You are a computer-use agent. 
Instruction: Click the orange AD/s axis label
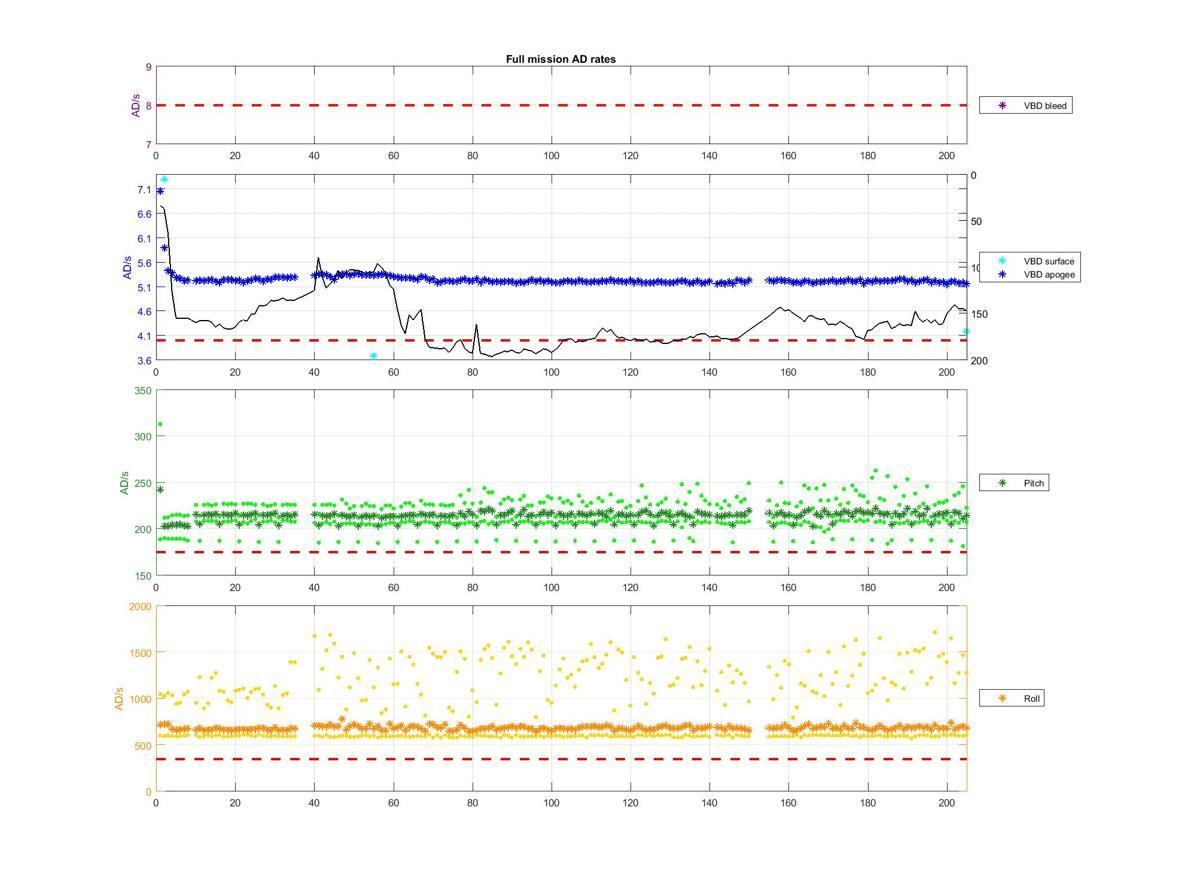tap(119, 699)
